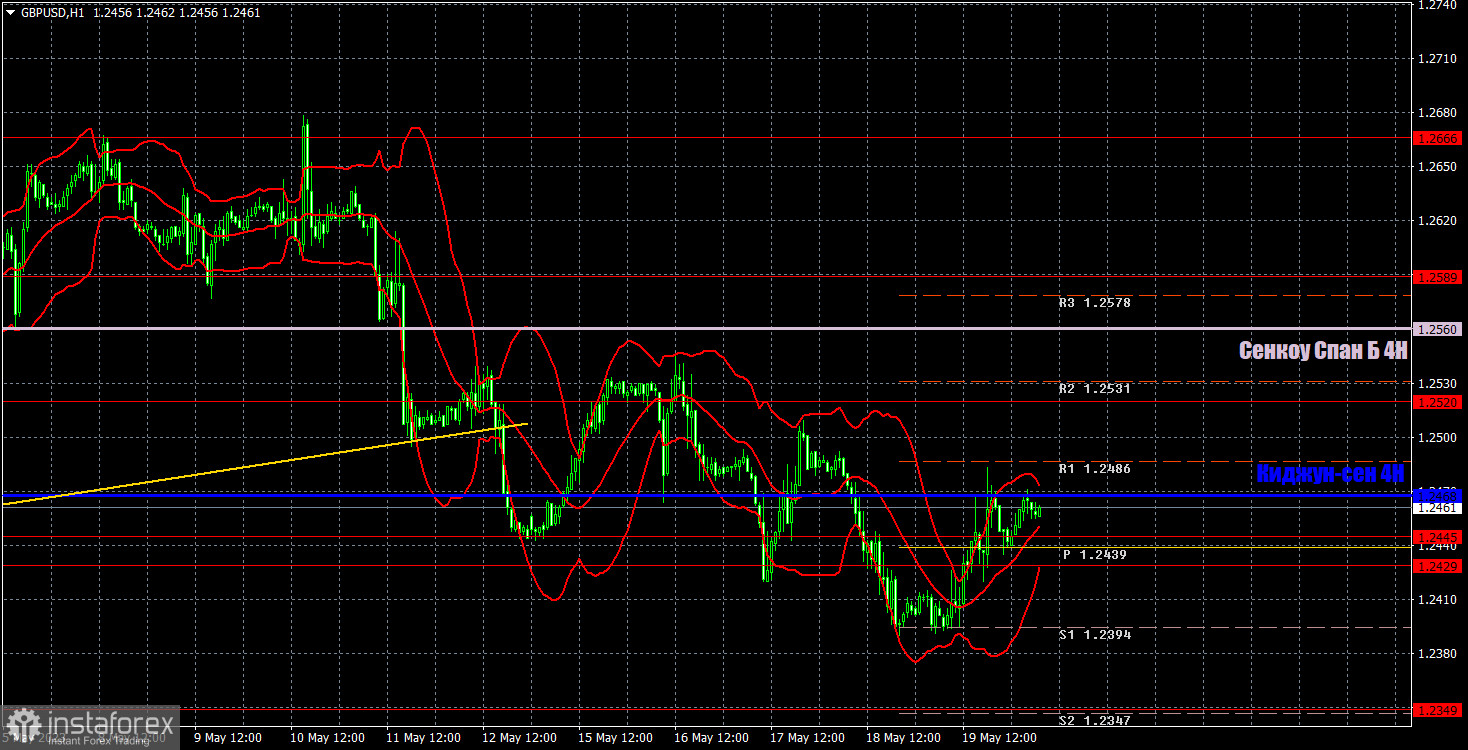This screenshot has width=1468, height=750.
Task: Select the OHLC values 1.2456 1.2462 1.2456 1.2461
Action: point(178,12)
